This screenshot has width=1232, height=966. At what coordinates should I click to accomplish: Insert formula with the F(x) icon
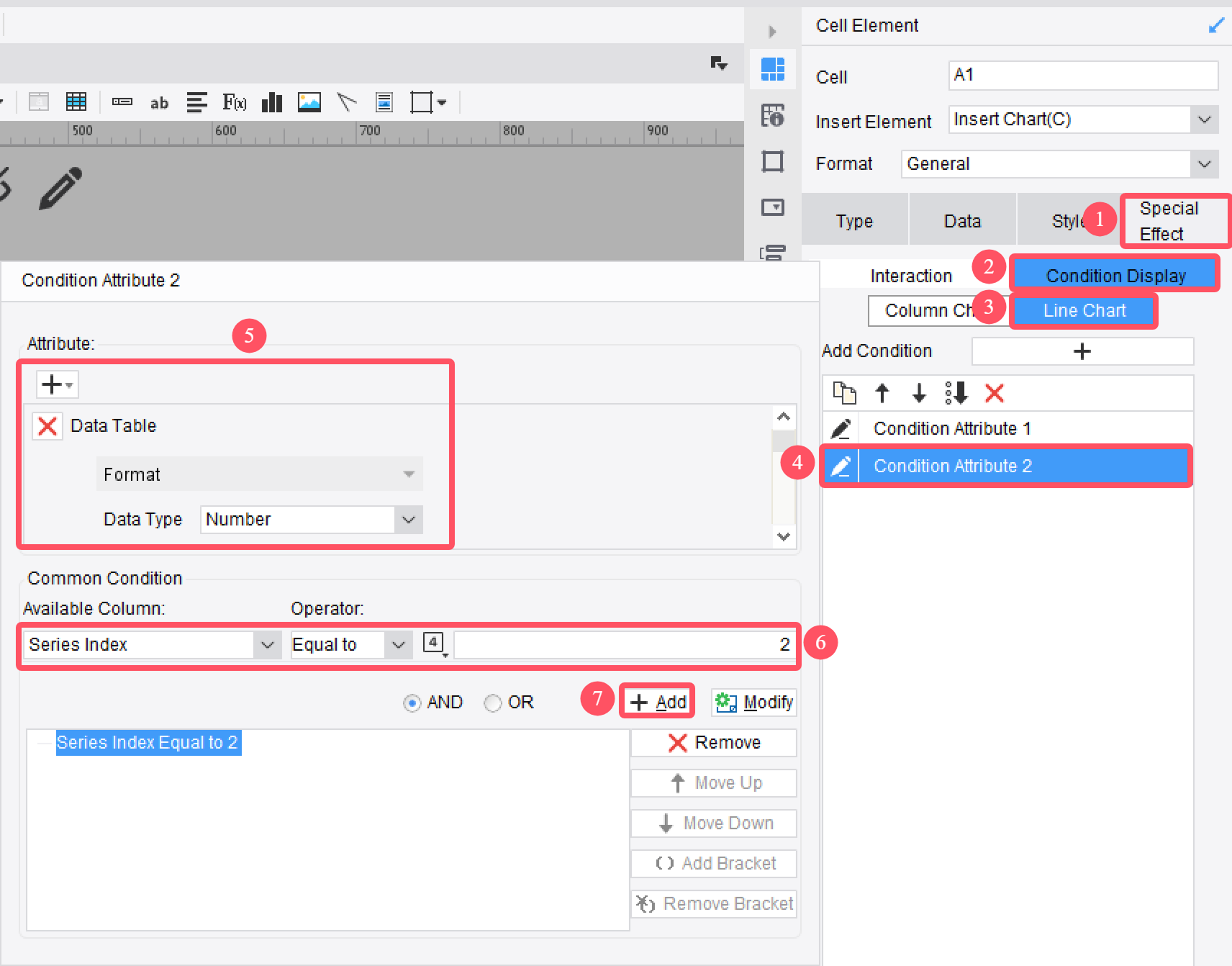point(235,102)
